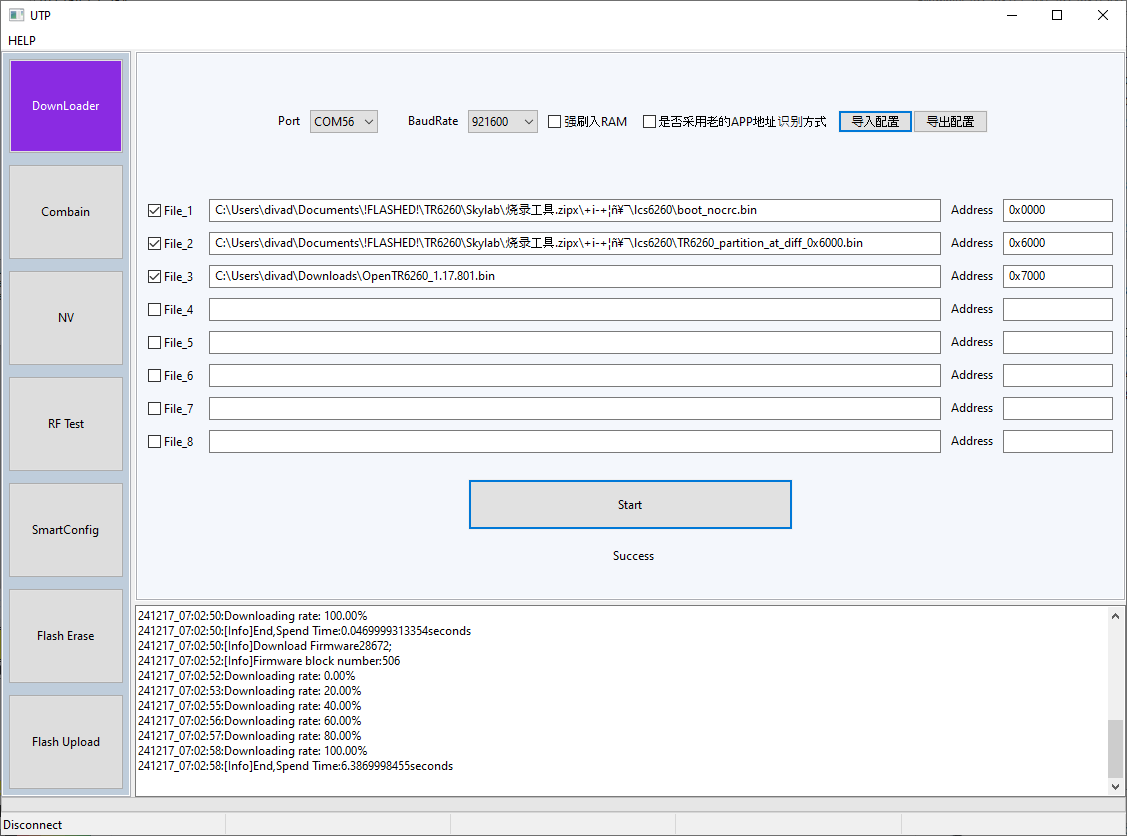Close the UTP window
Viewport: 1127px width, 836px height.
(x=1103, y=15)
